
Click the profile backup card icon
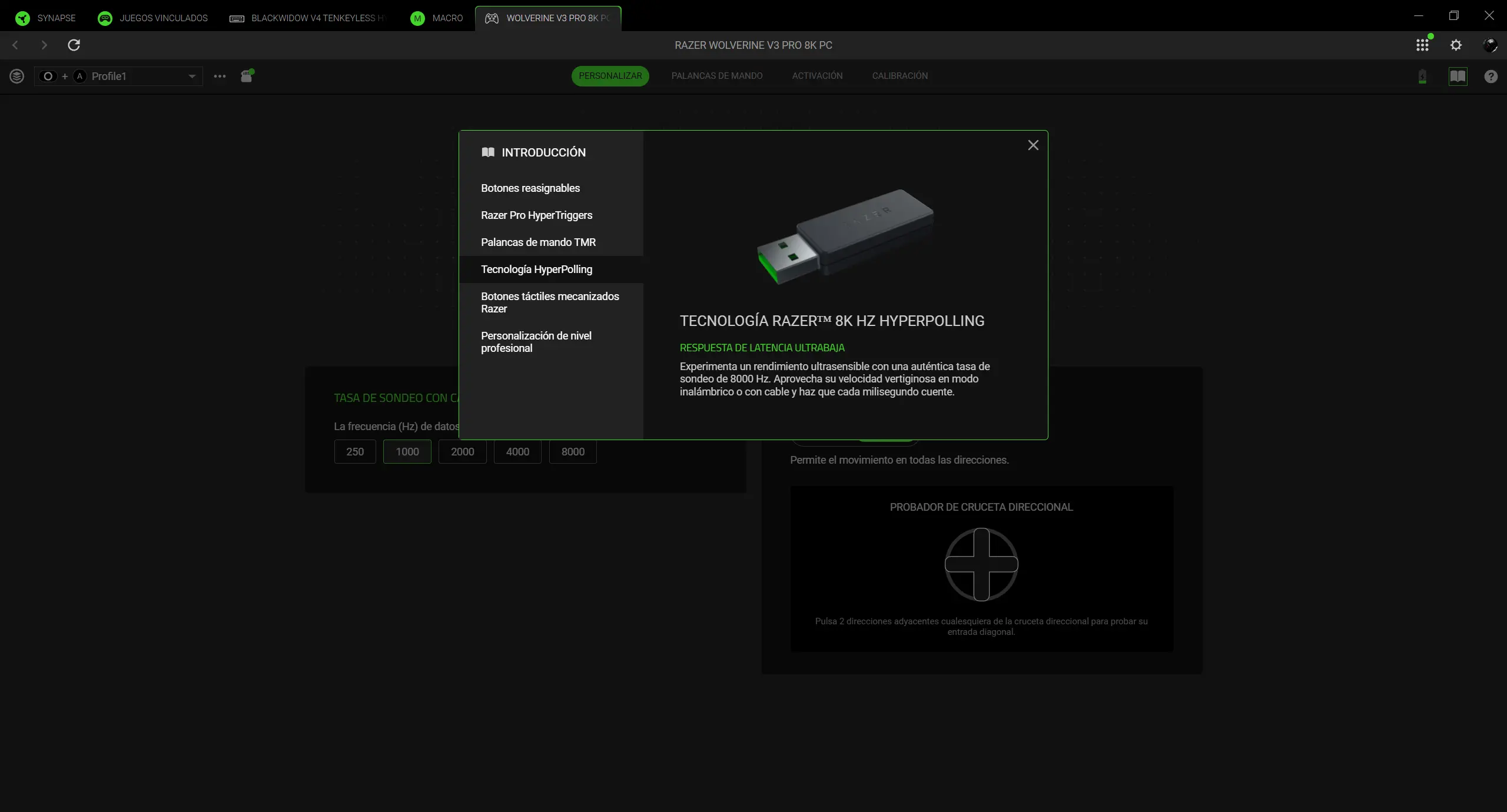pos(247,76)
